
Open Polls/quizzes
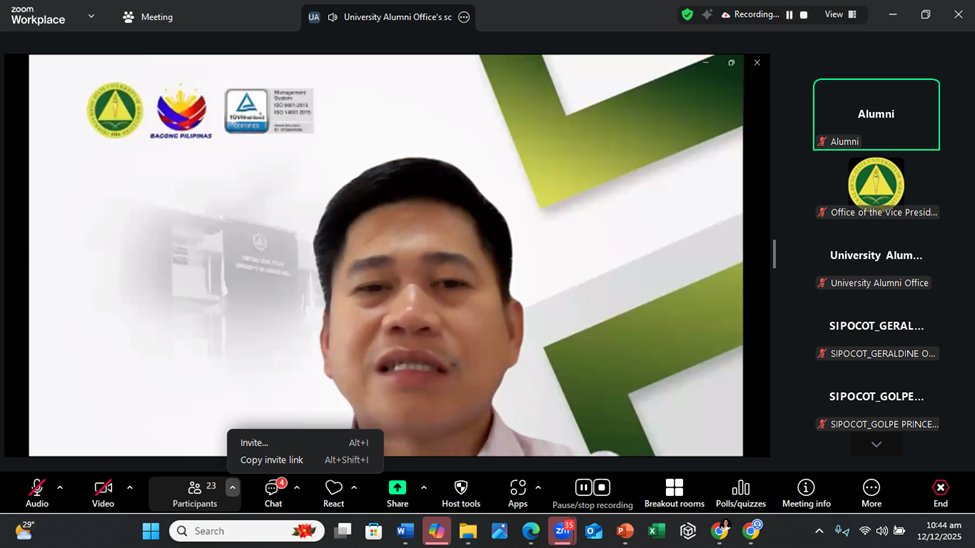pyautogui.click(x=740, y=490)
